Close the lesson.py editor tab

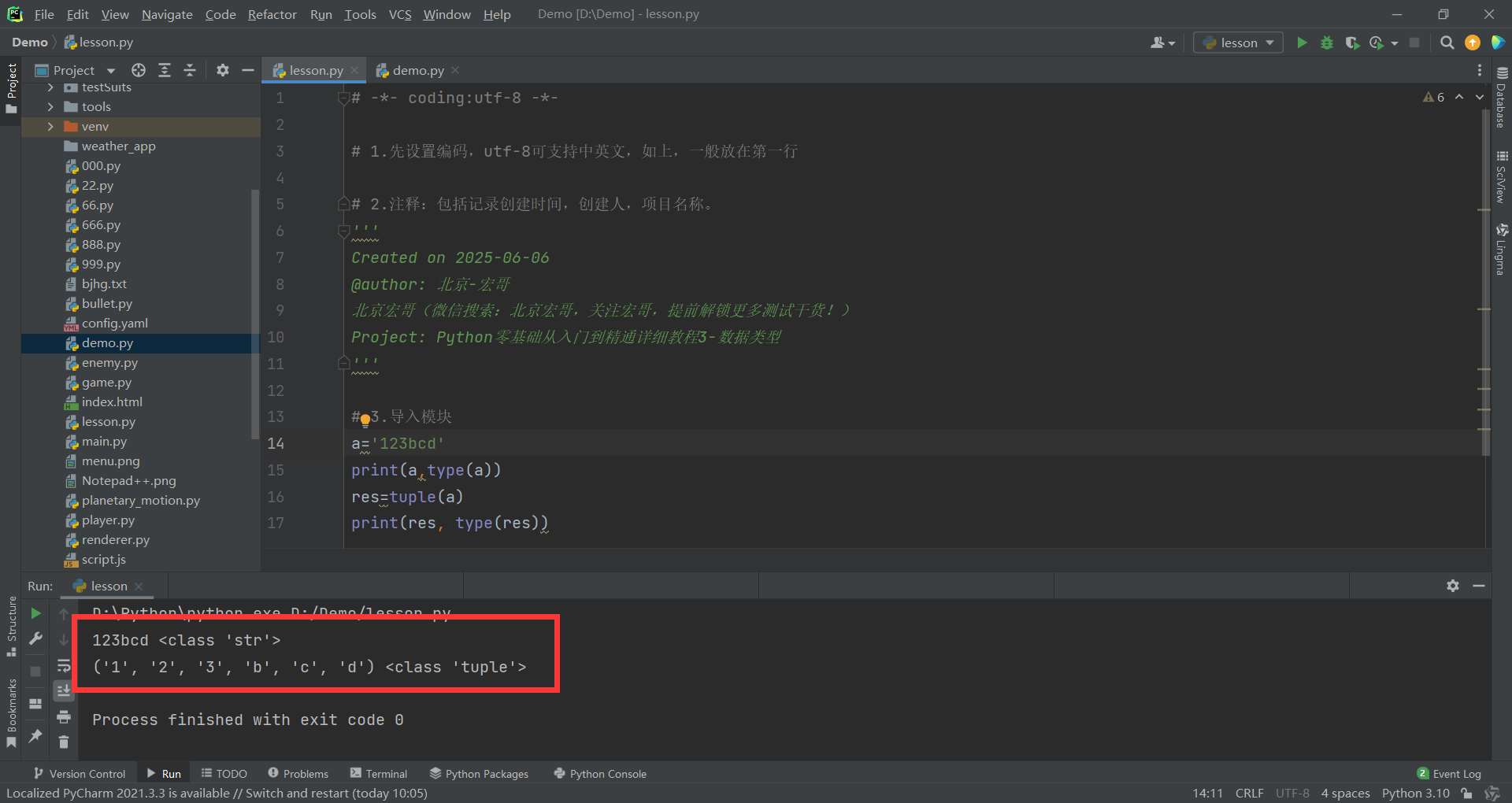(355, 70)
